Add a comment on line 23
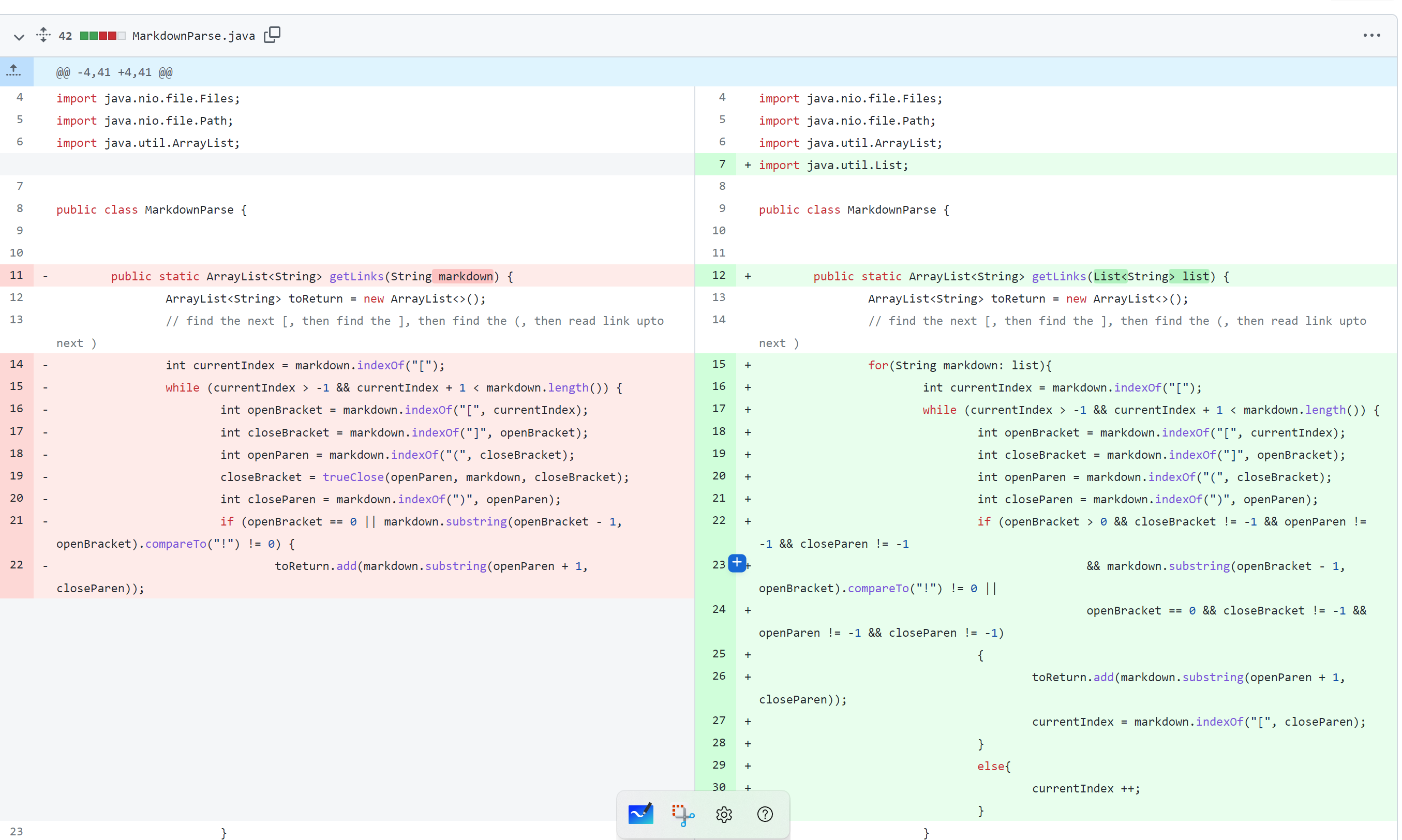 click(x=737, y=563)
